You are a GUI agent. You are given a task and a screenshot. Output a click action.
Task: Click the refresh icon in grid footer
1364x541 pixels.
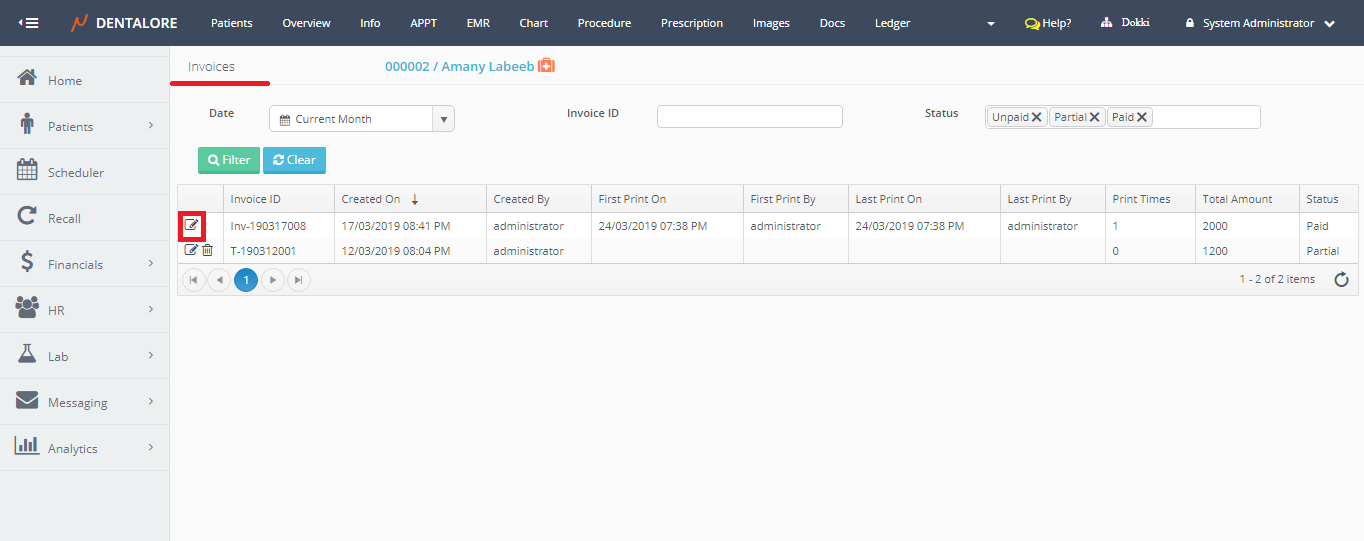1342,280
